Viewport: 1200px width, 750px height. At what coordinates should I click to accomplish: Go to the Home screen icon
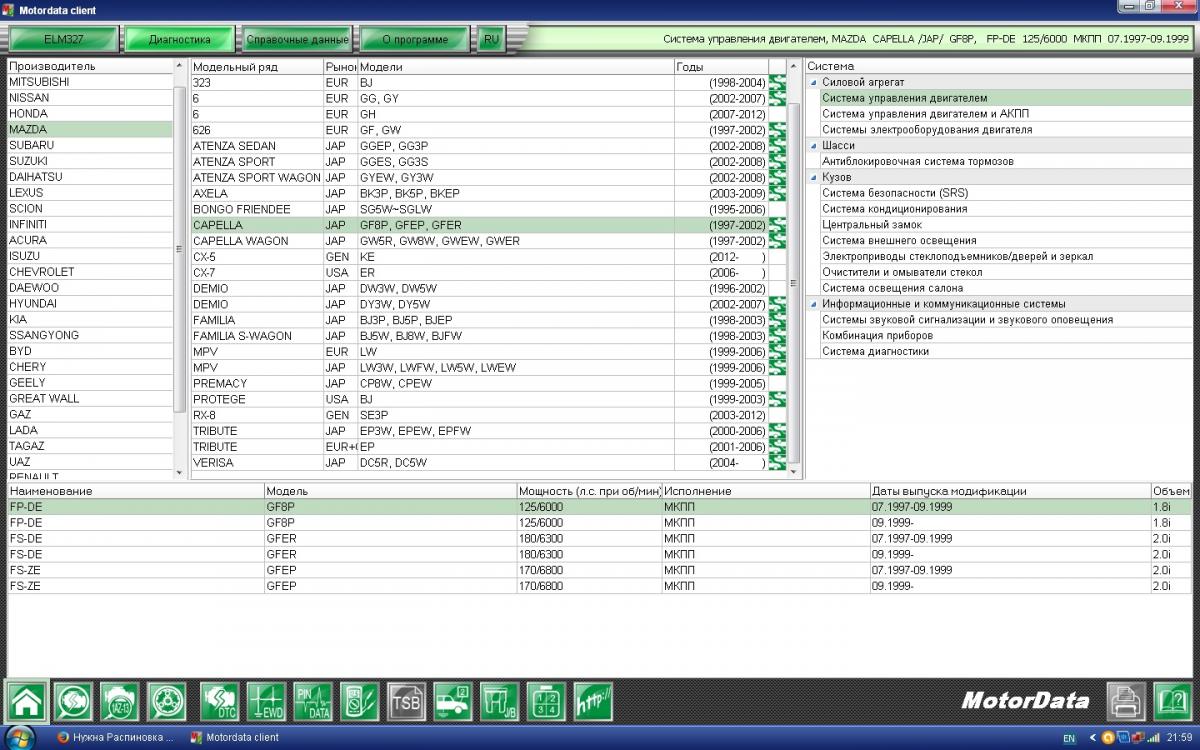point(27,702)
